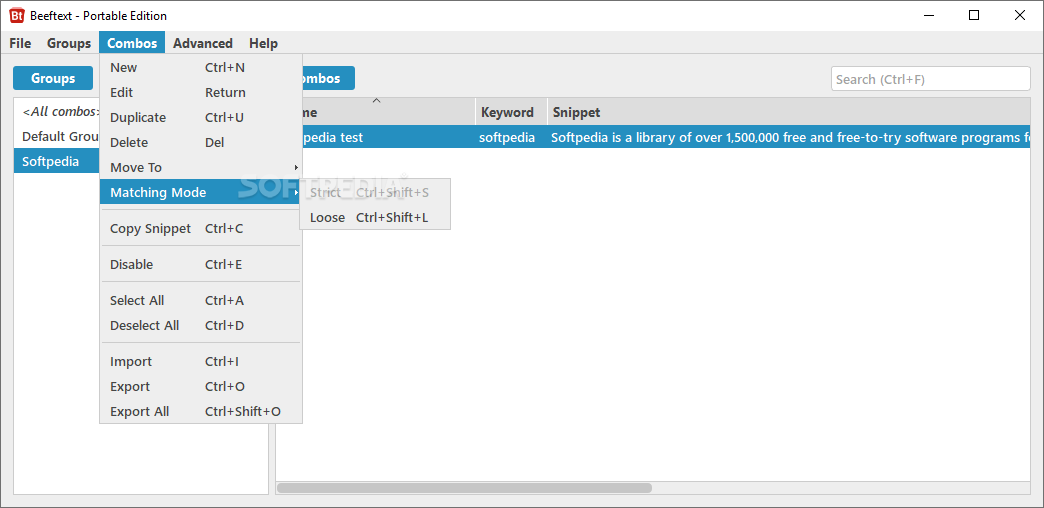This screenshot has width=1044, height=508.
Task: Choose Copy Snippet menu entry
Action: point(201,228)
